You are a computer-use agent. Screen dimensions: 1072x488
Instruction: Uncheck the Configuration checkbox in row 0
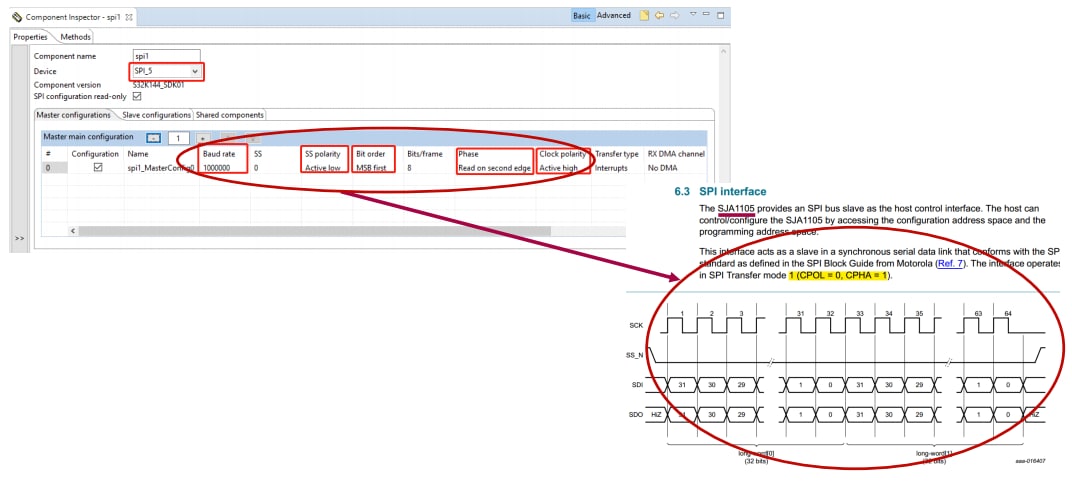pos(97,168)
